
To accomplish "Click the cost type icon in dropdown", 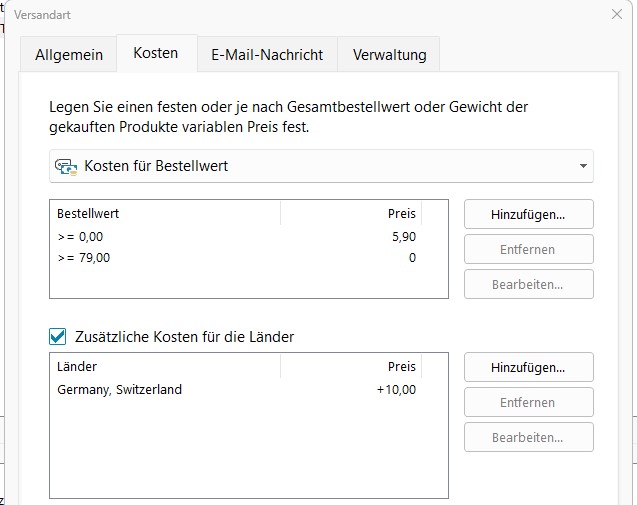I will click(67, 166).
